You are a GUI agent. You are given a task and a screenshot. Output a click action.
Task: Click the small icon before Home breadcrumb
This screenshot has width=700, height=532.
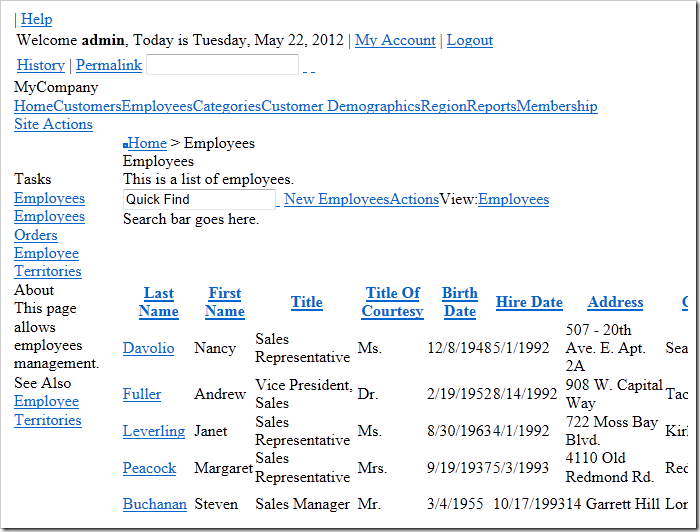coord(125,146)
